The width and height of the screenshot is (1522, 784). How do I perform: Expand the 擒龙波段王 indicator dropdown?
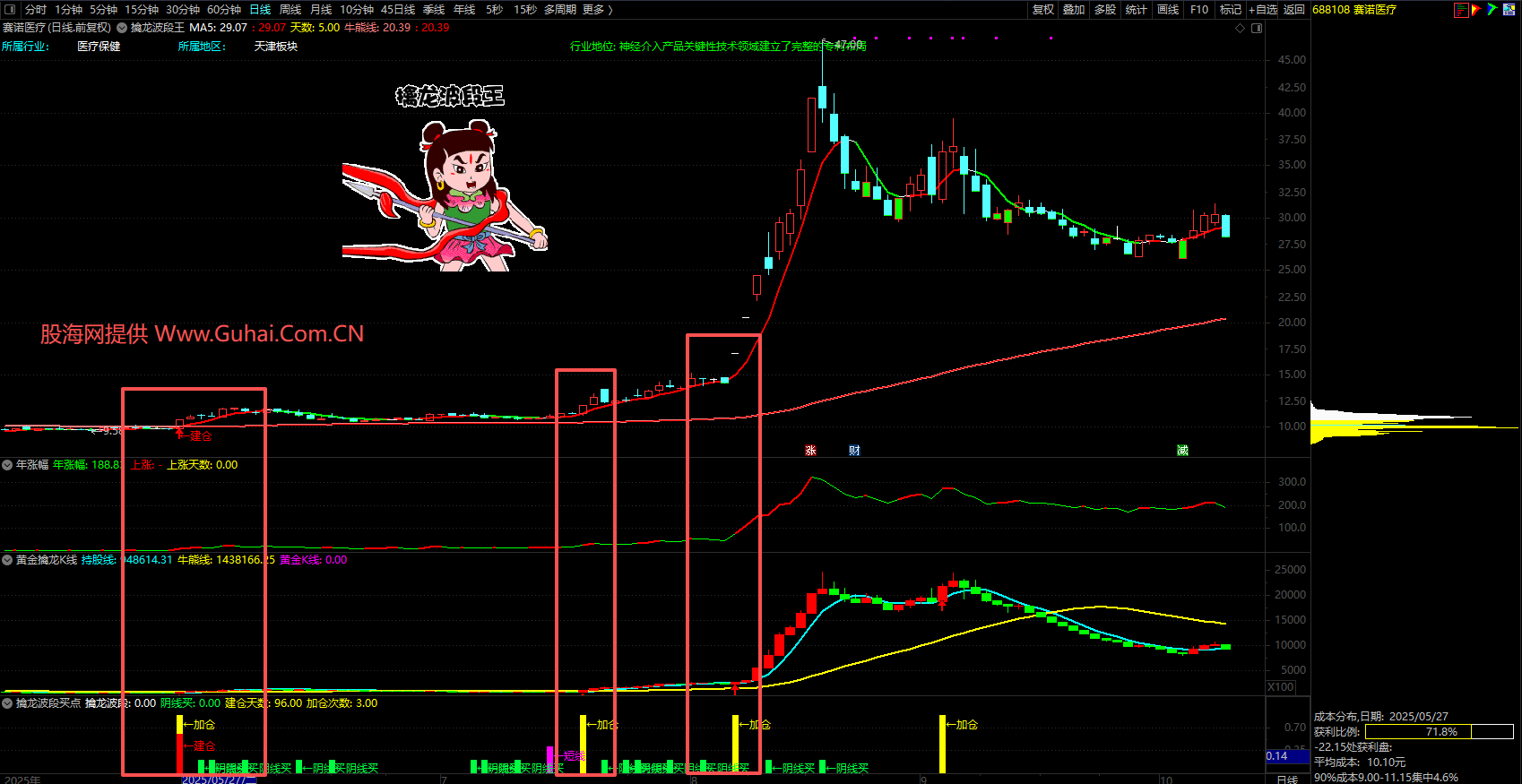click(123, 28)
